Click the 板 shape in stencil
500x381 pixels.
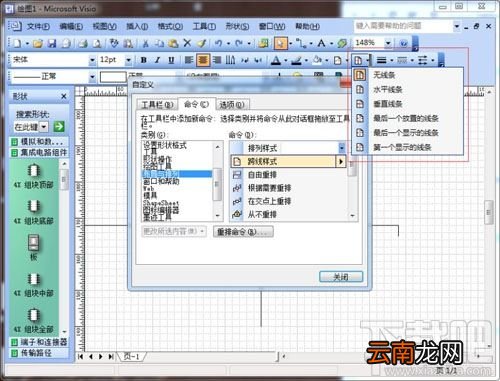pos(33,248)
